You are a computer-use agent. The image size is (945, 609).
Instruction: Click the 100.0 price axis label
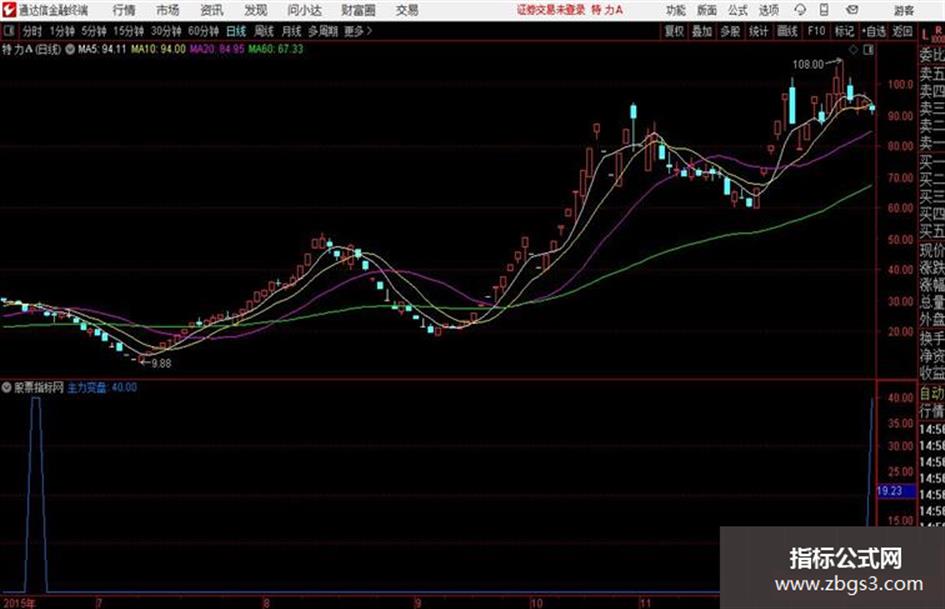tap(900, 84)
